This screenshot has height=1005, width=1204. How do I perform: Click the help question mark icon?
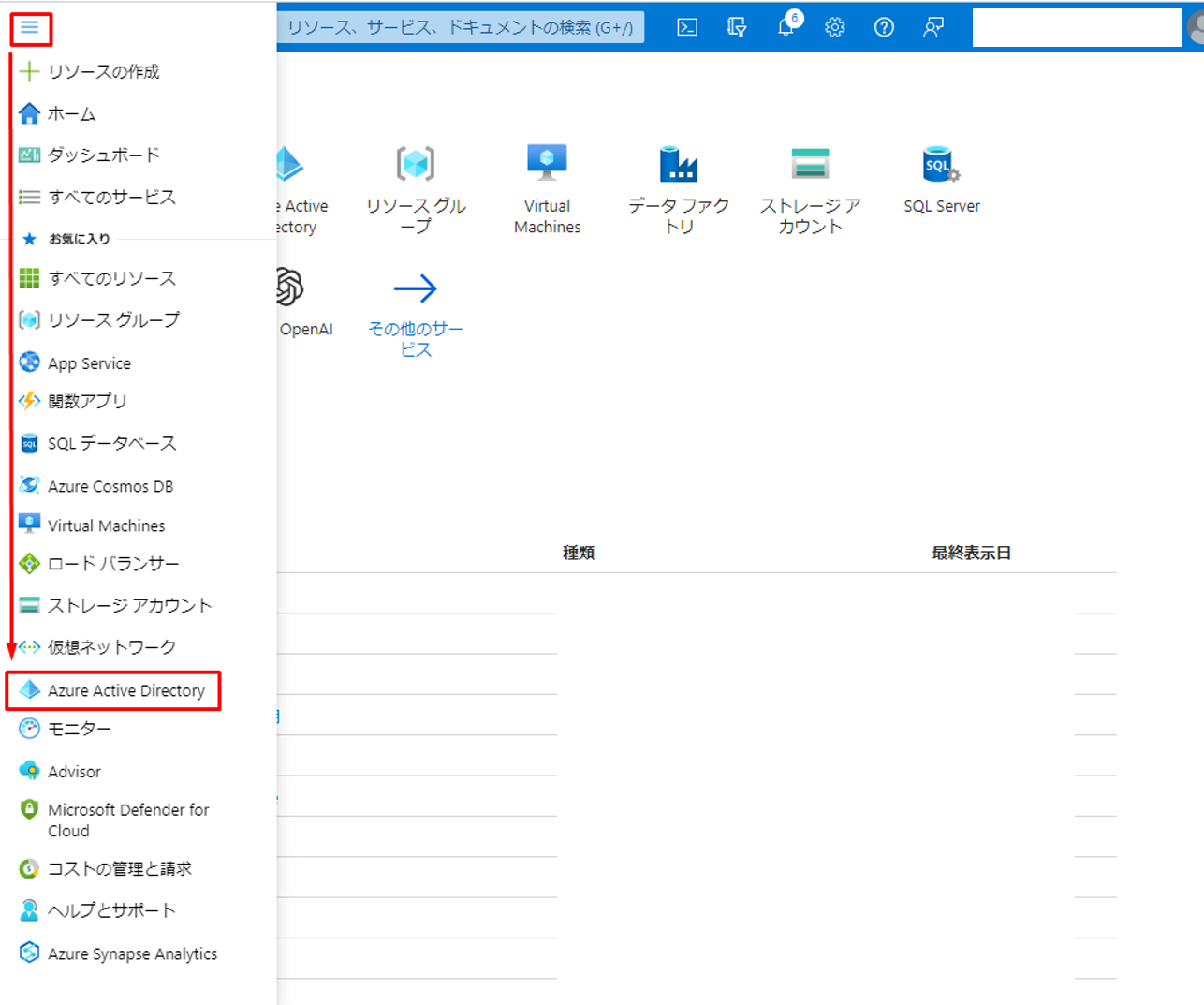pyautogui.click(x=883, y=27)
